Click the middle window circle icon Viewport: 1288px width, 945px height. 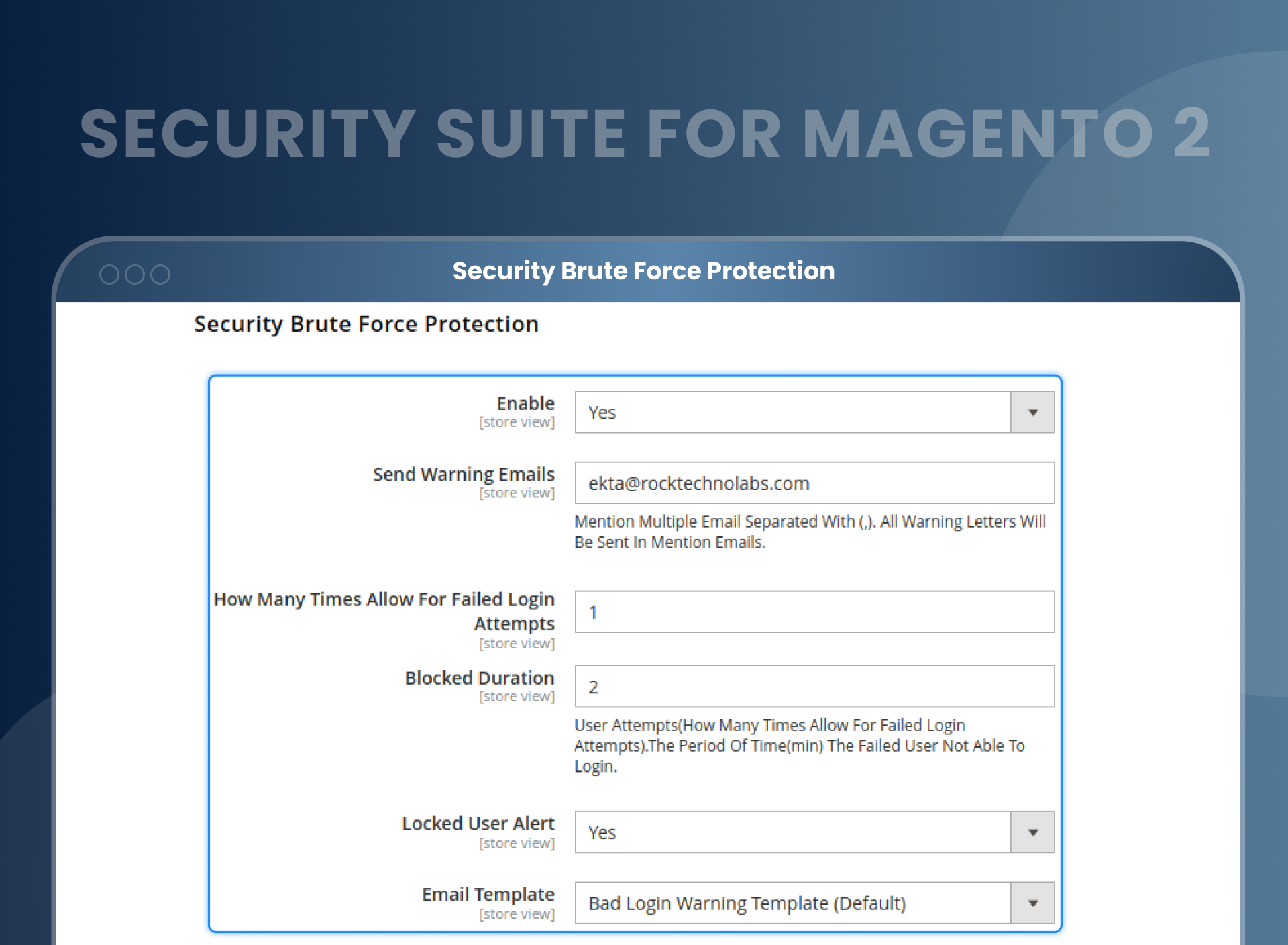(135, 274)
